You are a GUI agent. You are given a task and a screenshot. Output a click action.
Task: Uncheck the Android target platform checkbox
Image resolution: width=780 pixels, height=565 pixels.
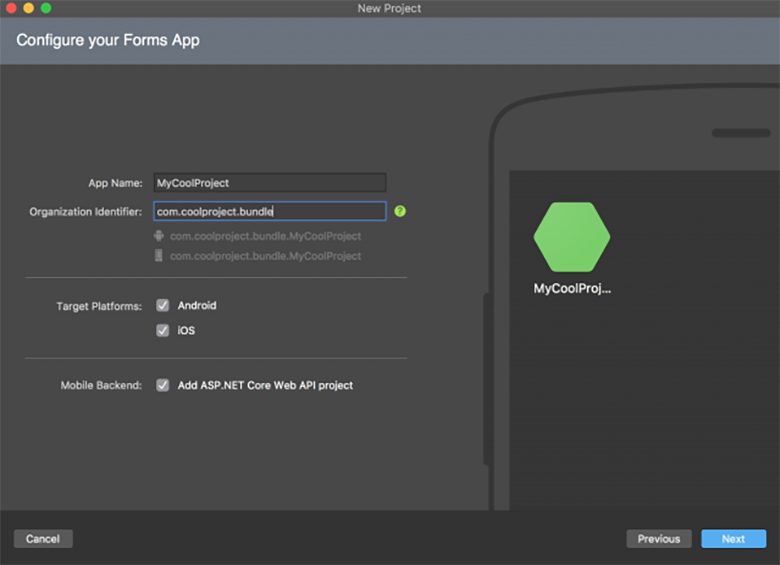pyautogui.click(x=163, y=305)
